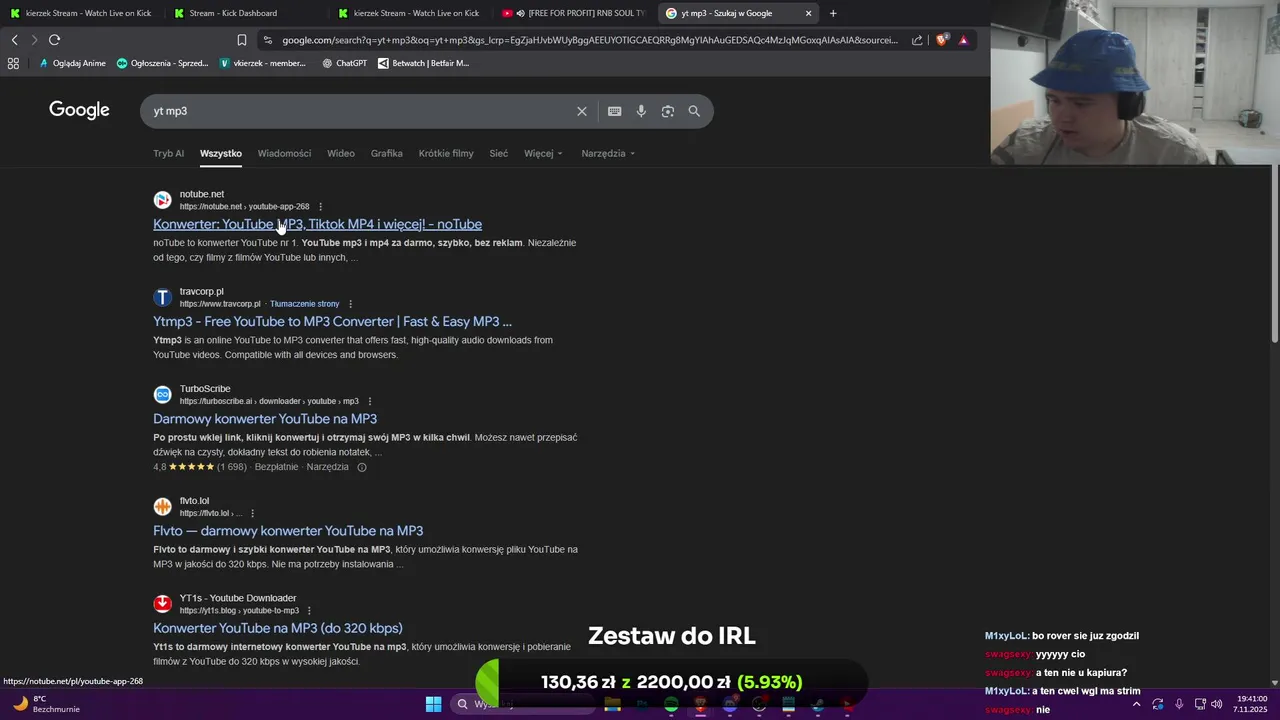Open Konwerter YouTube na MP3 (do 320 kbps)

[278, 628]
